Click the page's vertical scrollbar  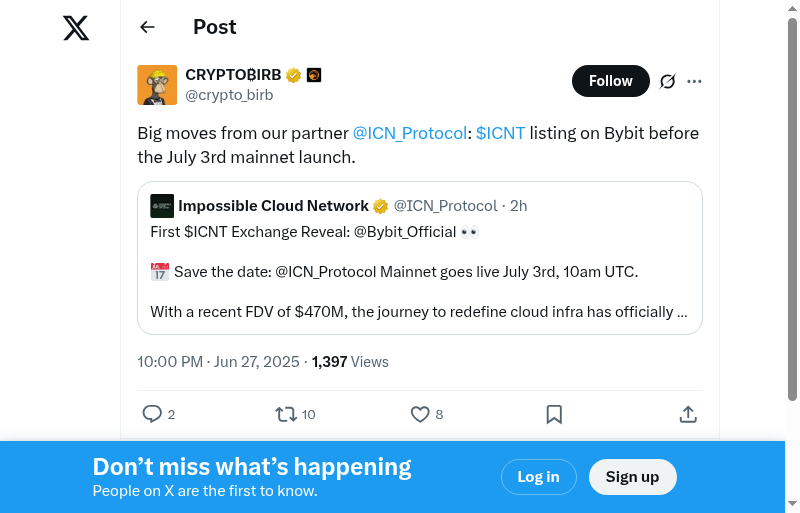(x=792, y=200)
